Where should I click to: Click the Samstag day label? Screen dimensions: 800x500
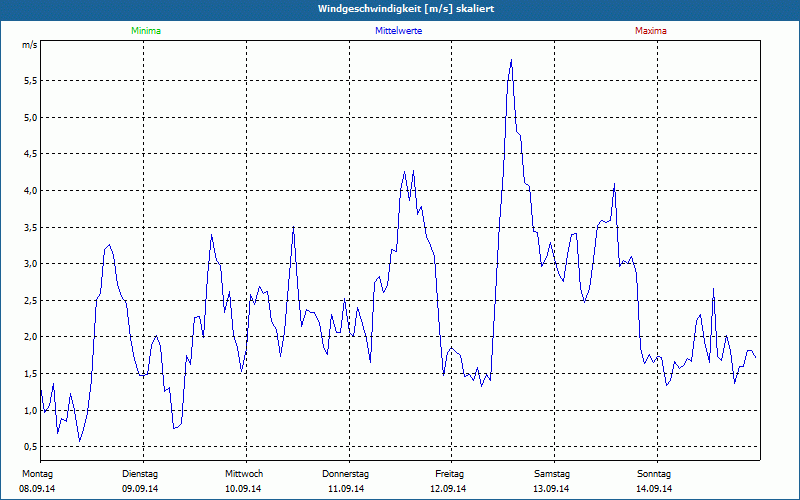552,474
